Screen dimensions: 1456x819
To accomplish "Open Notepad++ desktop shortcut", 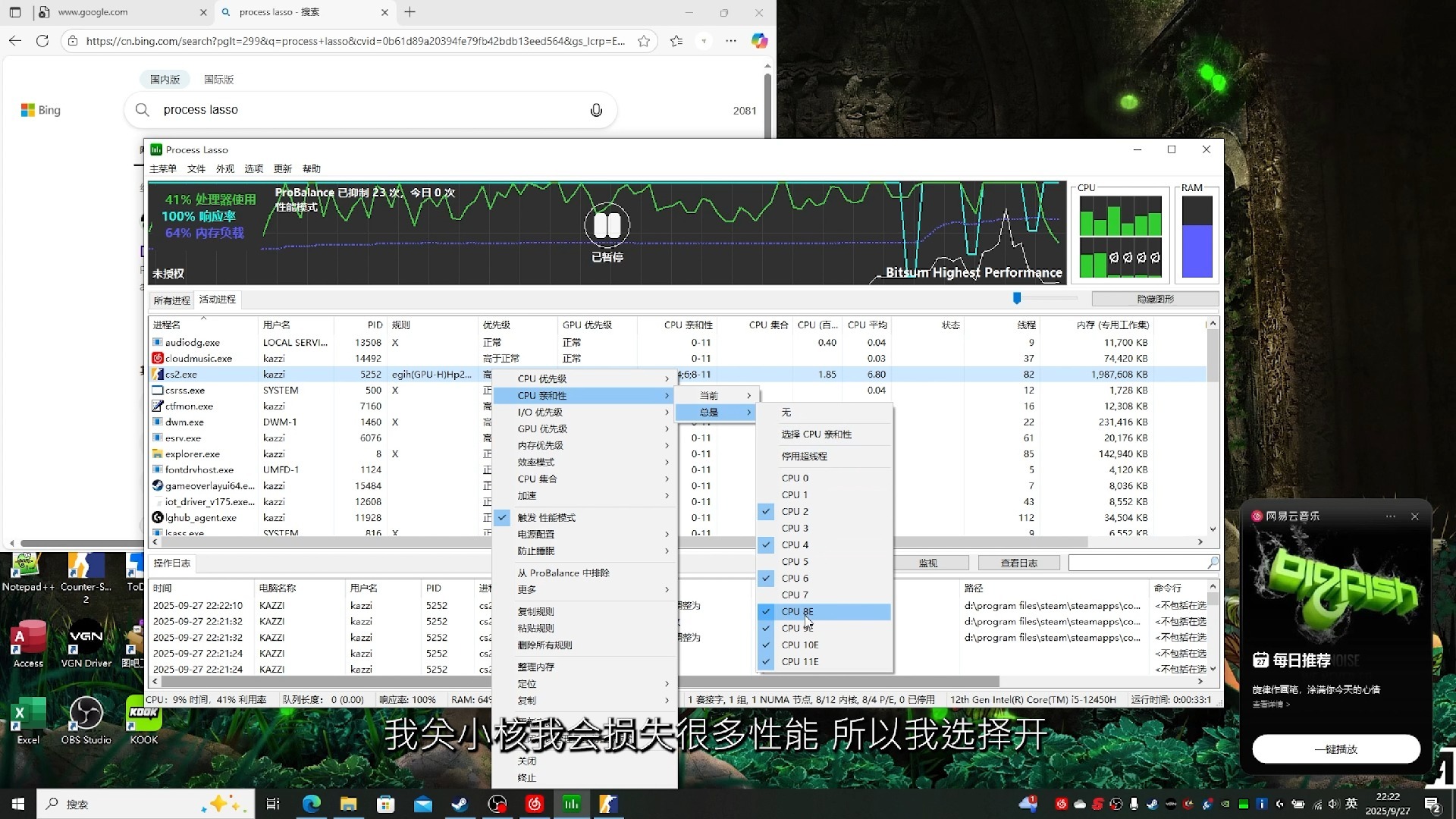I will point(28,573).
